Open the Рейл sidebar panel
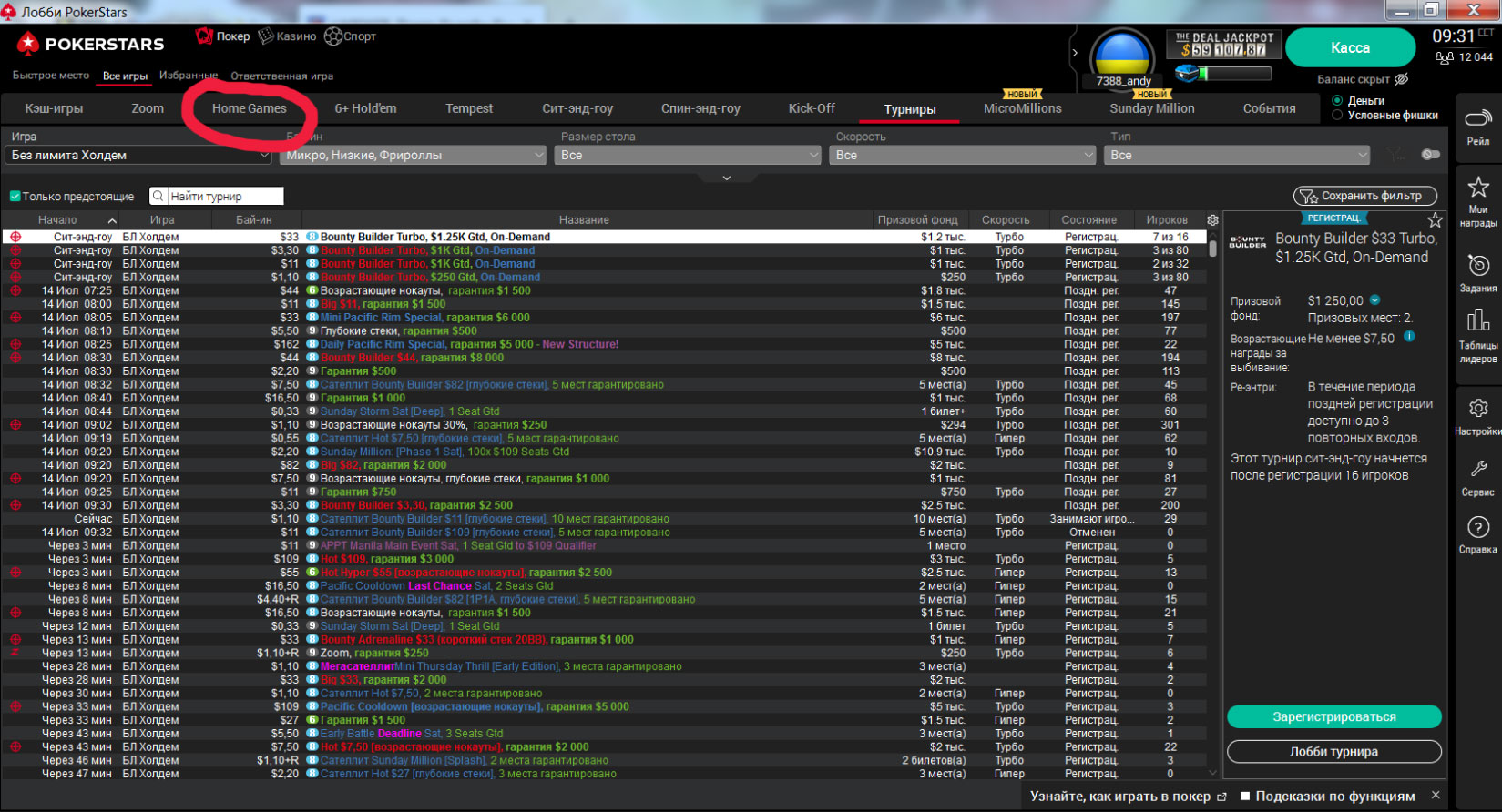Screen dimensions: 1502x812 pyautogui.click(x=1477, y=127)
